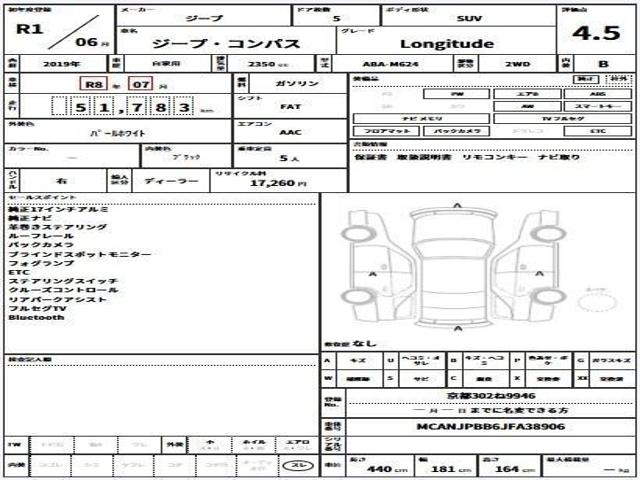Click the displacement value 2350 cc
Screen dimensions: 640x480
tap(269, 64)
